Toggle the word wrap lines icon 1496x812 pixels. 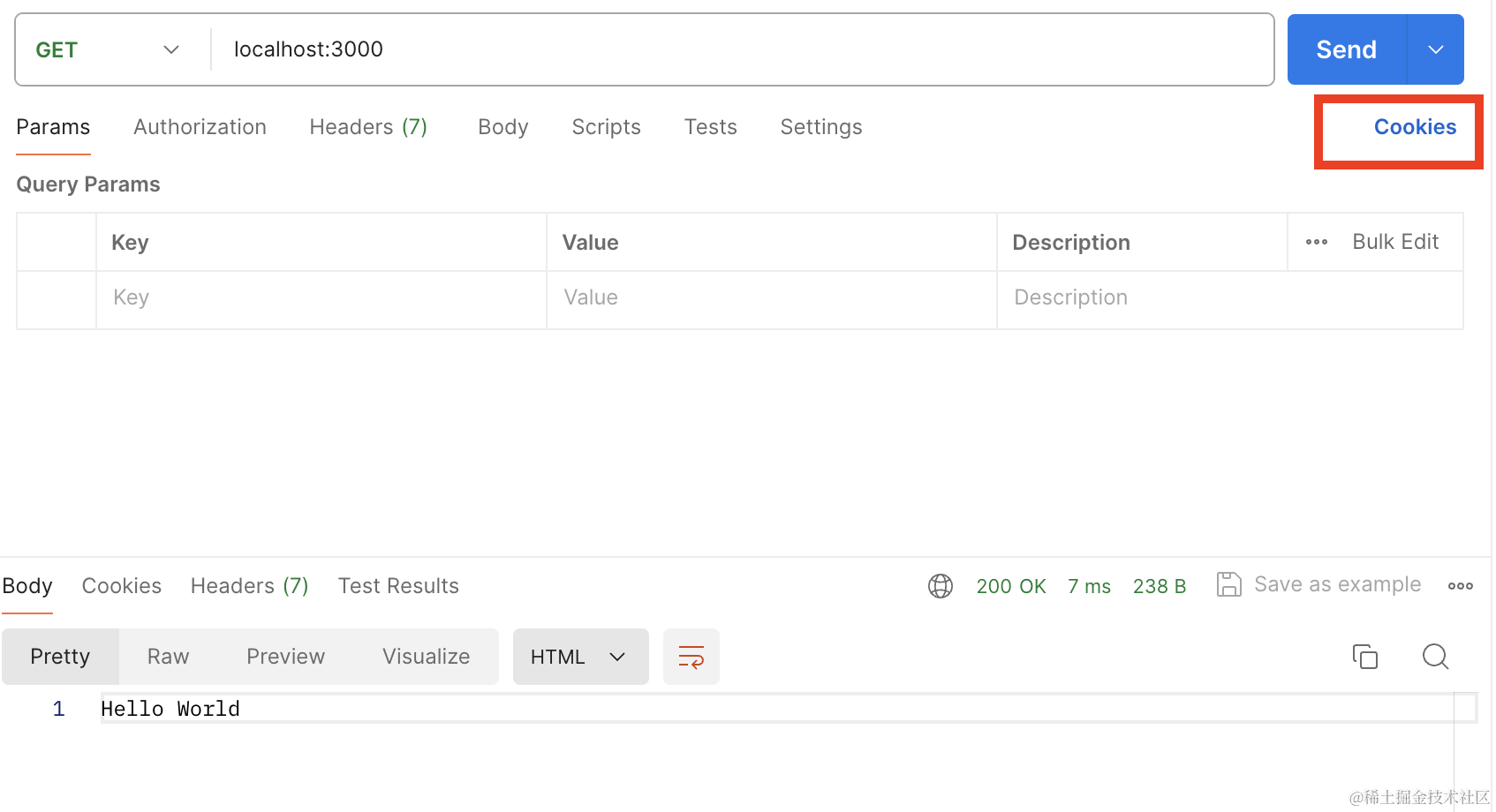[x=691, y=657]
